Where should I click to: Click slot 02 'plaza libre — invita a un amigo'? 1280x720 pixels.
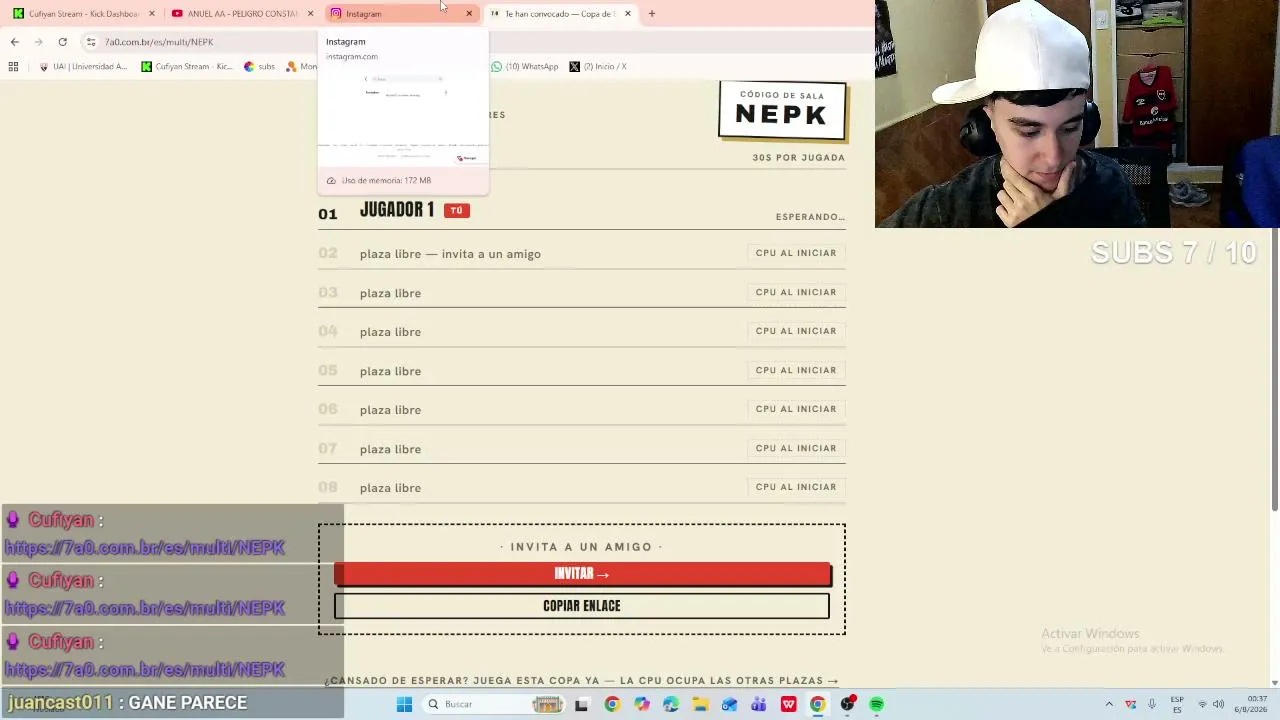point(582,254)
